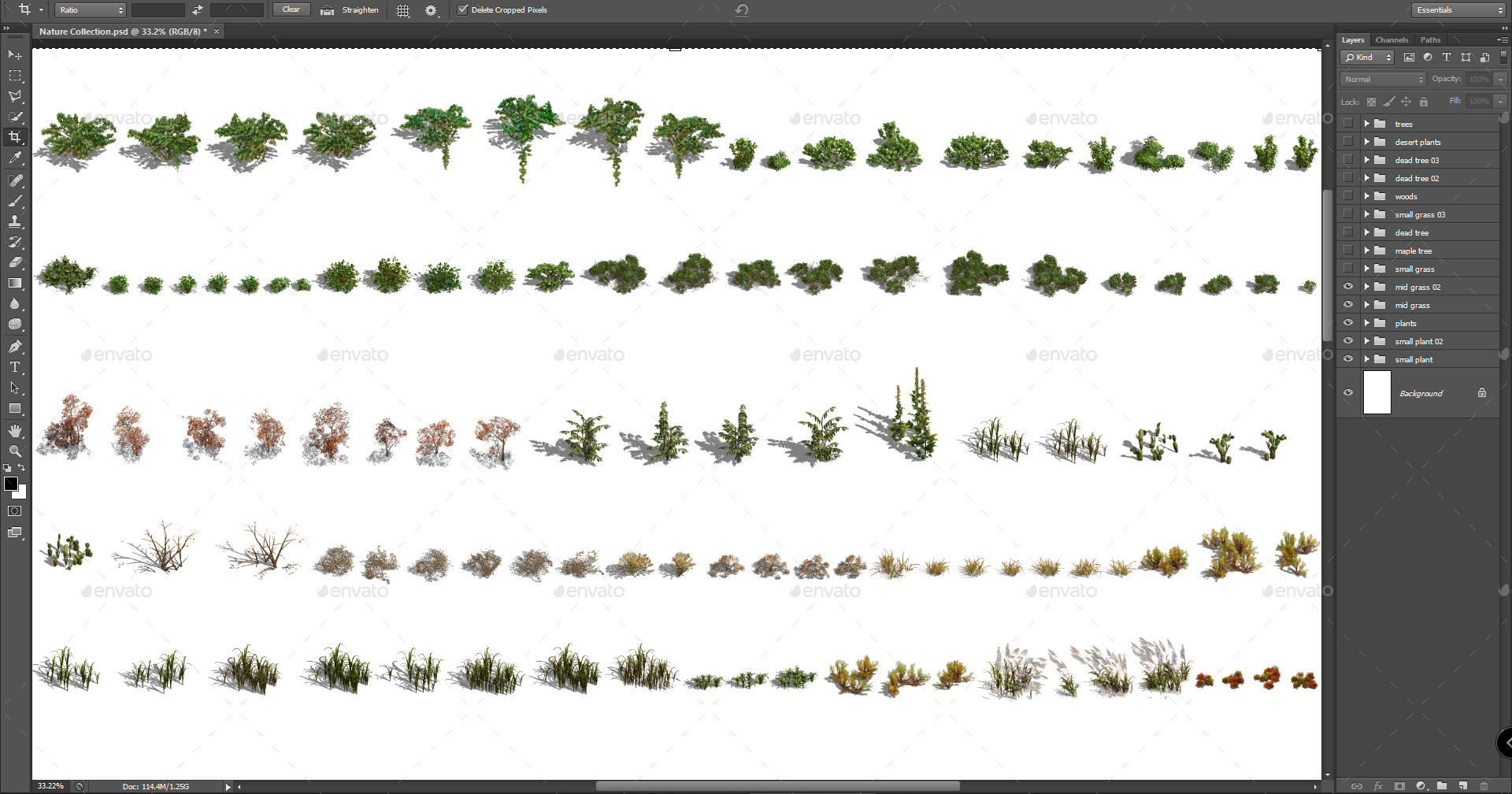Screen dimensions: 1512x794
Task: Delete the selected layer with the trash icon
Action: 1484,785
